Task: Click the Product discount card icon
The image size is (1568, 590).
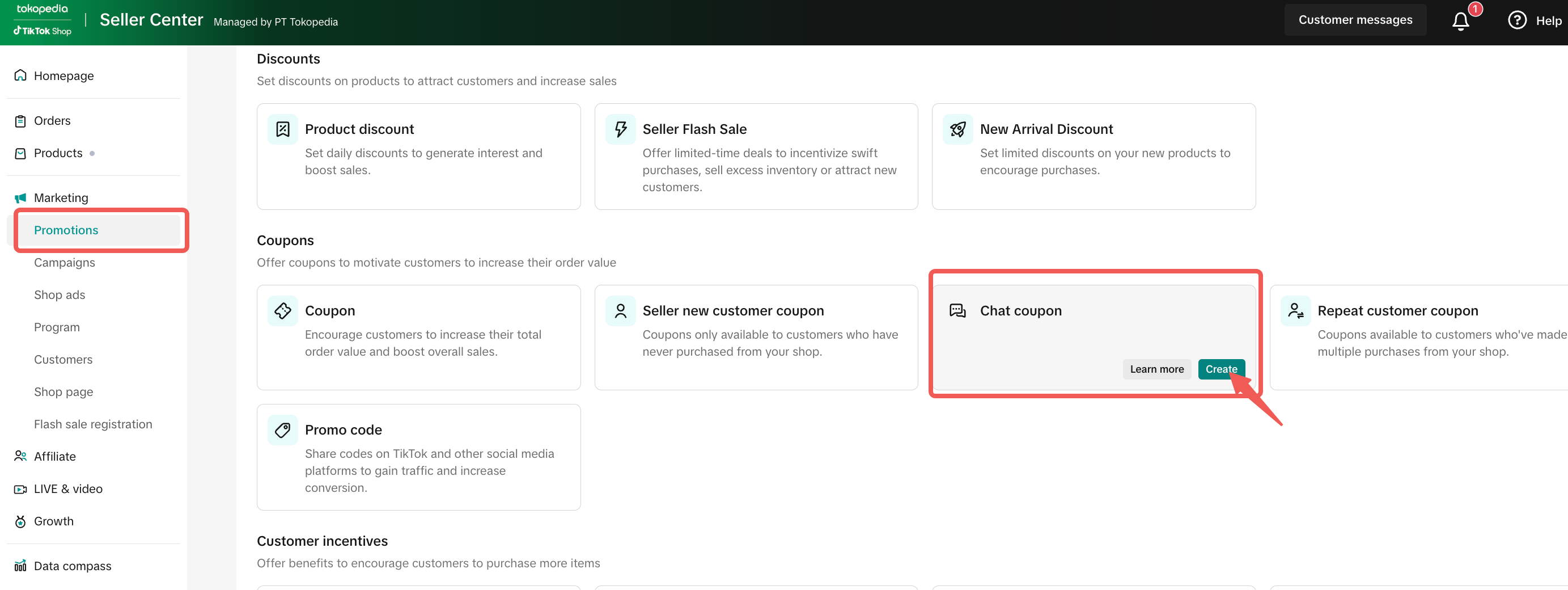Action: tap(282, 129)
